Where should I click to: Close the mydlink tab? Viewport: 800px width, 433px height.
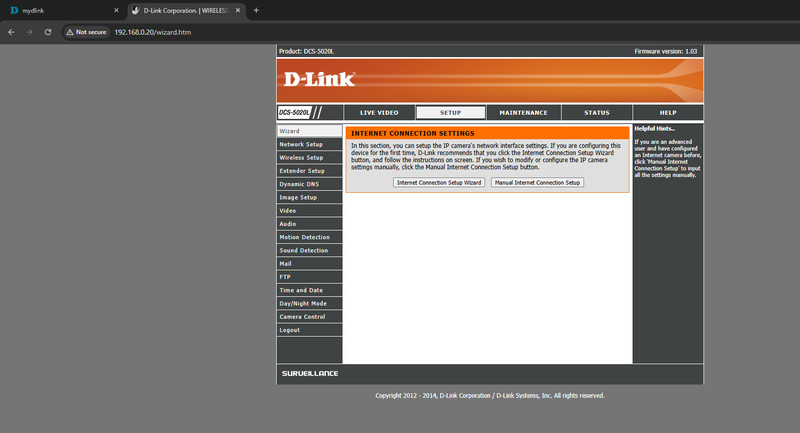(116, 10)
